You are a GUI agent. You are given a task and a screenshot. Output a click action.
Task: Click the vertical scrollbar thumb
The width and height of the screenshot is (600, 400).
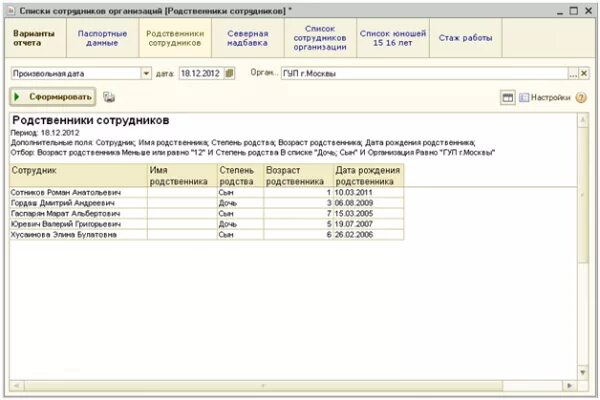point(582,195)
